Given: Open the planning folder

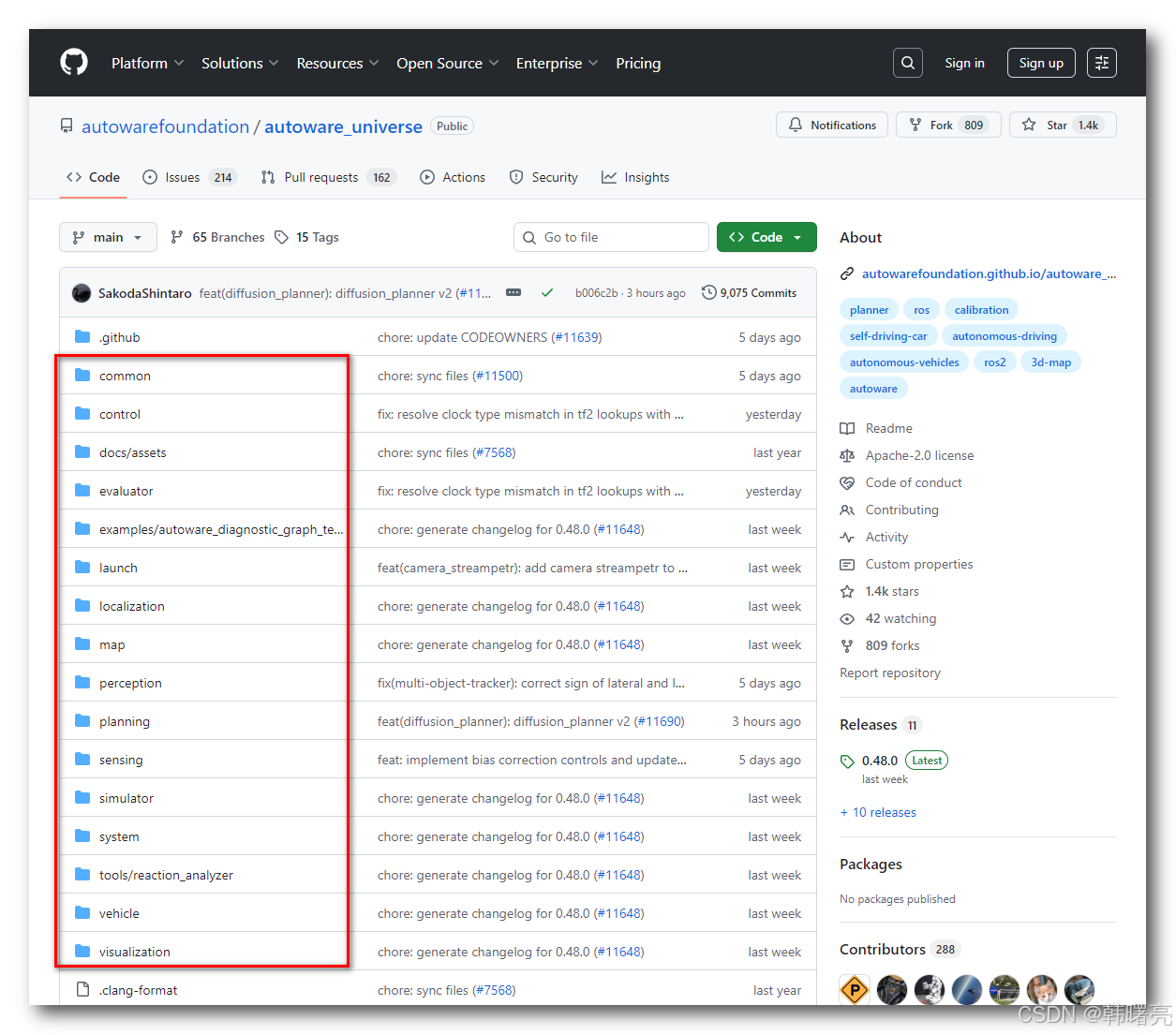Looking at the screenshot, I should tap(125, 721).
